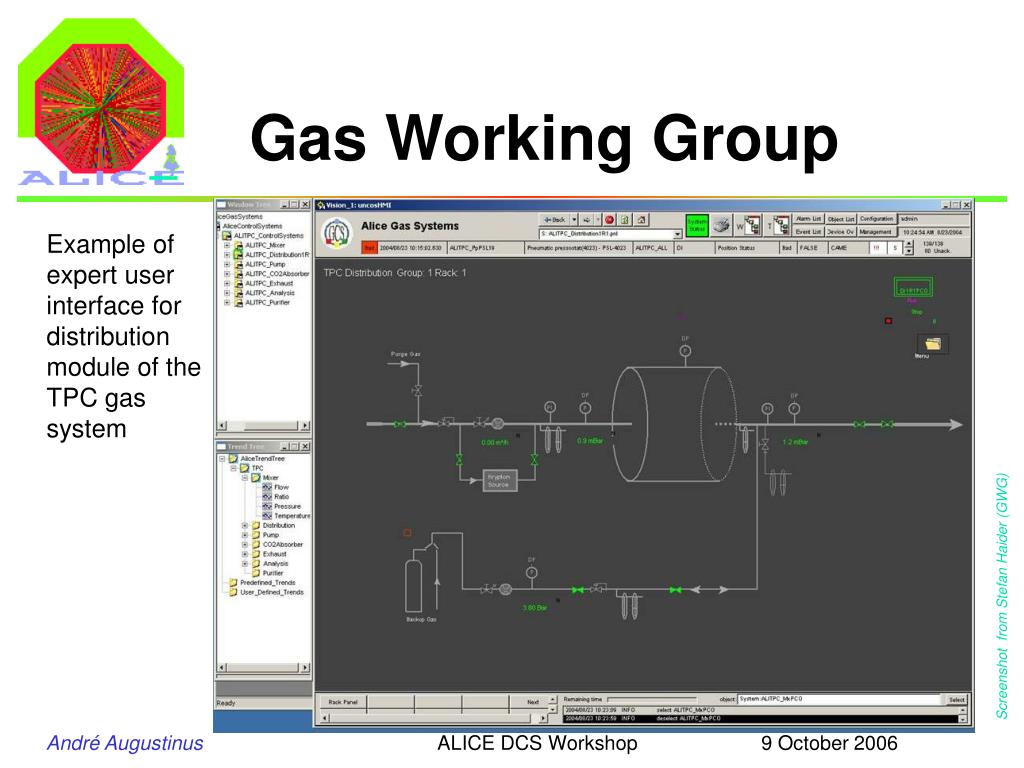Click the green System Status button
Screen dimensions: 1024x768
[x=697, y=226]
